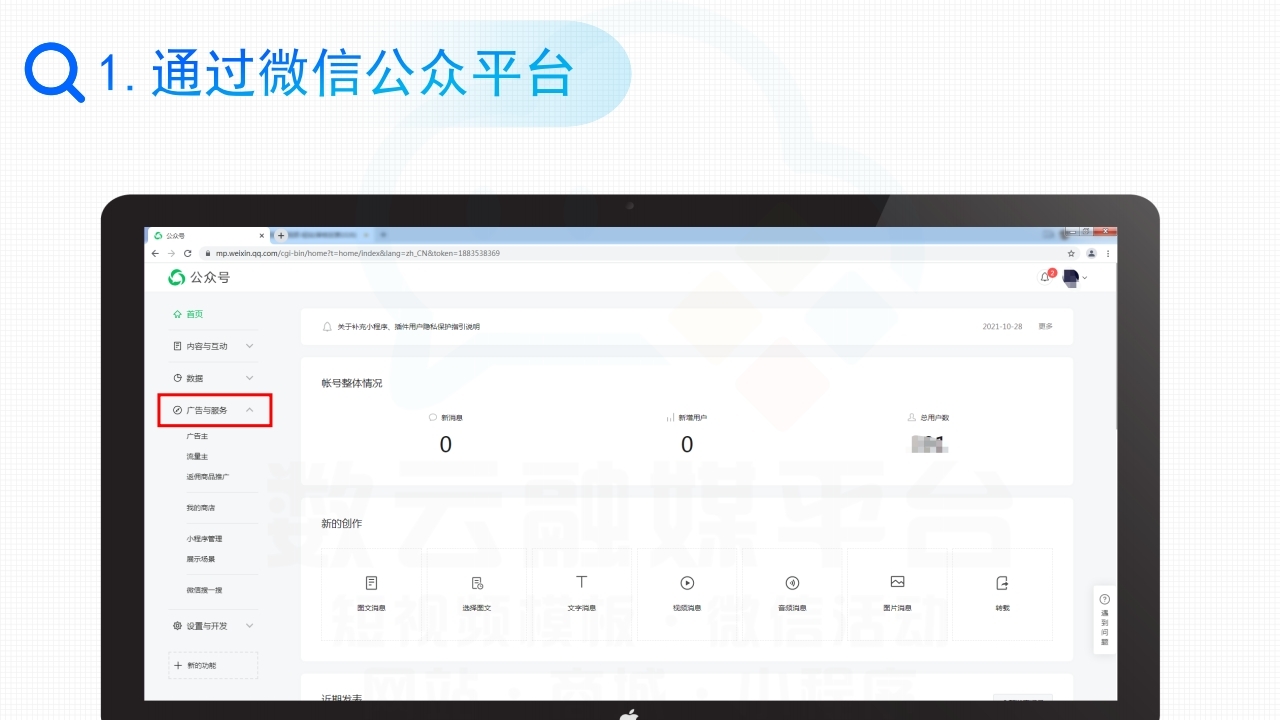
Task: Open a new browser tab with plus
Action: 281,235
